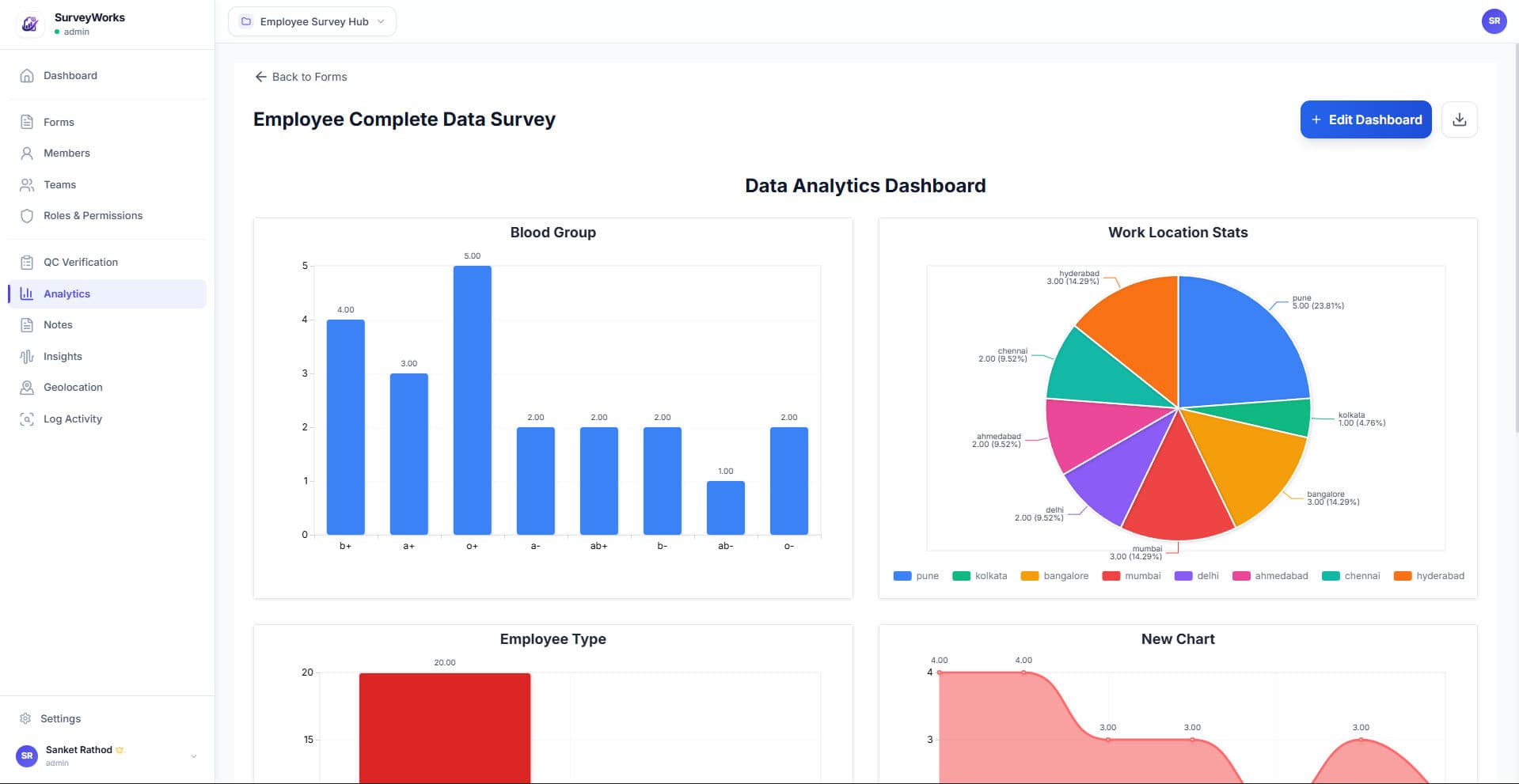Click the Roles & Permissions shield icon

pos(27,216)
